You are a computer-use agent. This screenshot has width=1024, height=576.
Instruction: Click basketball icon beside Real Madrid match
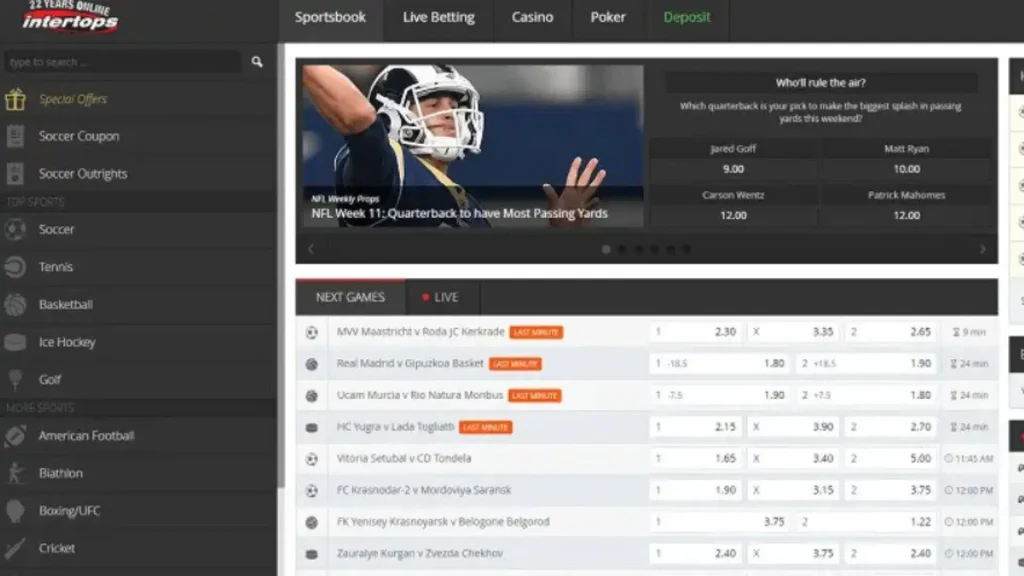coord(312,364)
